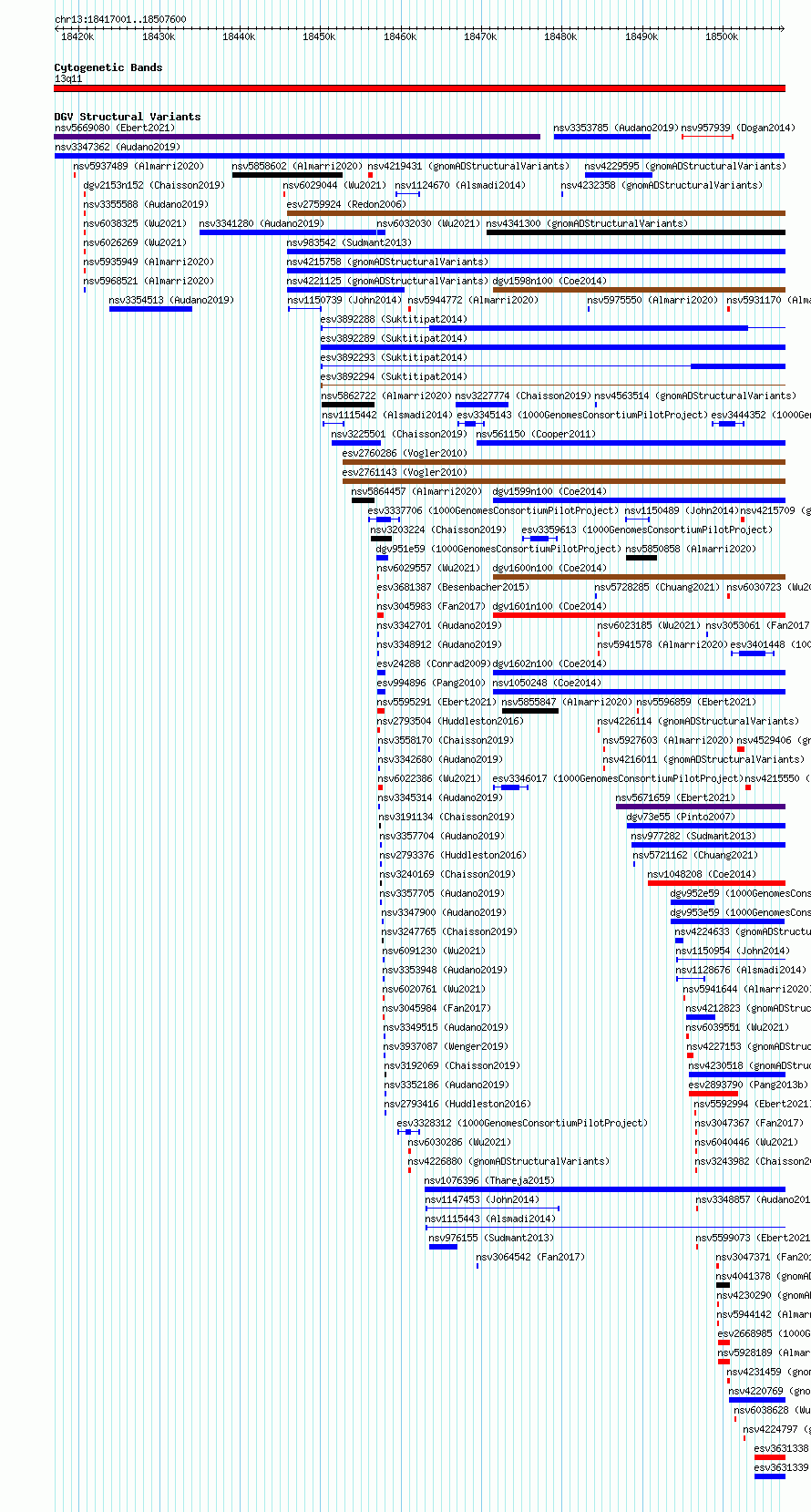Image resolution: width=811 pixels, height=1512 pixels.
Task: Select nsv1124670 (Alsmadi2014) label
Action: click(460, 185)
